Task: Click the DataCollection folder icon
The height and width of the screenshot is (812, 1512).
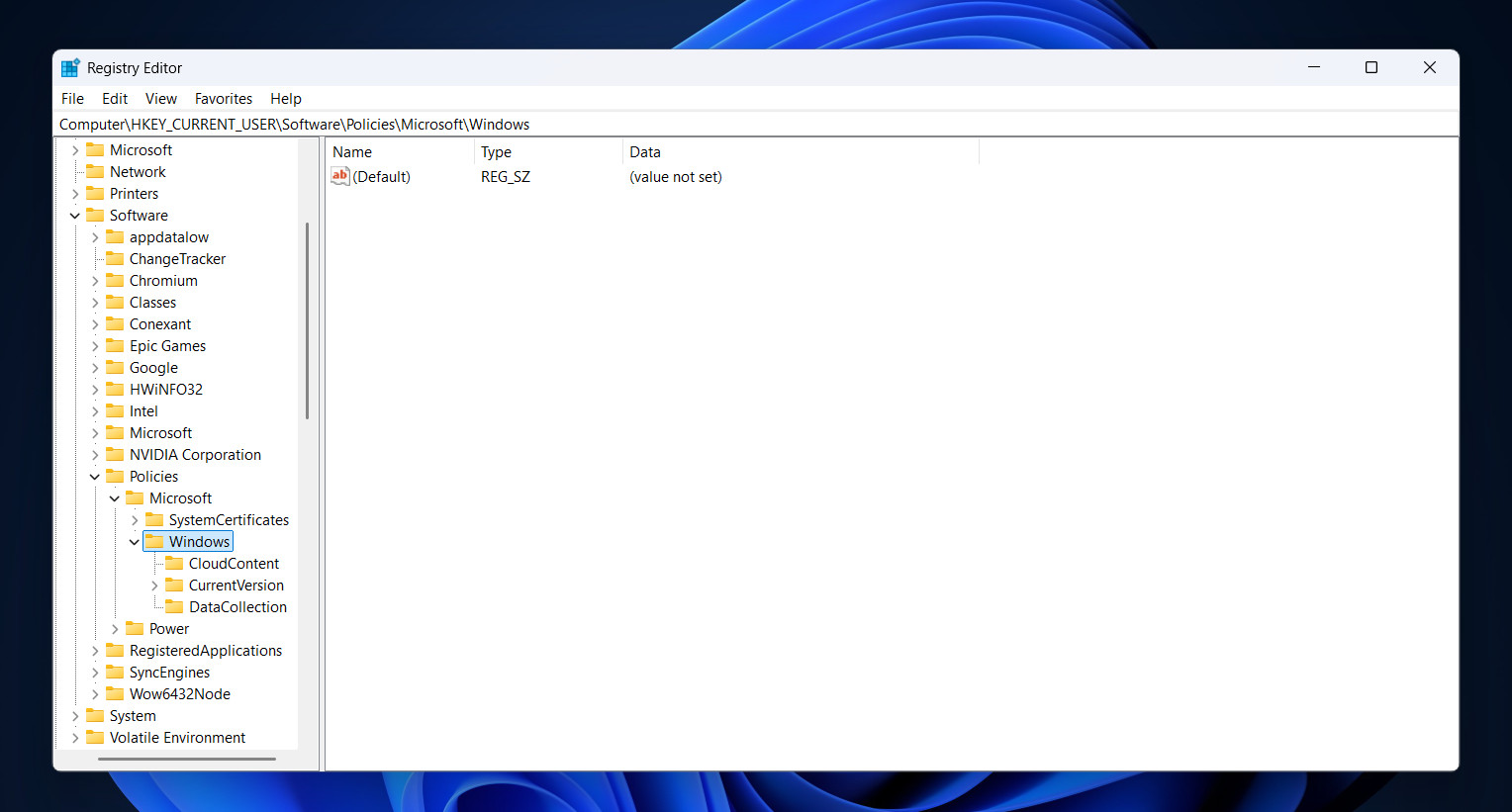Action: click(x=174, y=606)
